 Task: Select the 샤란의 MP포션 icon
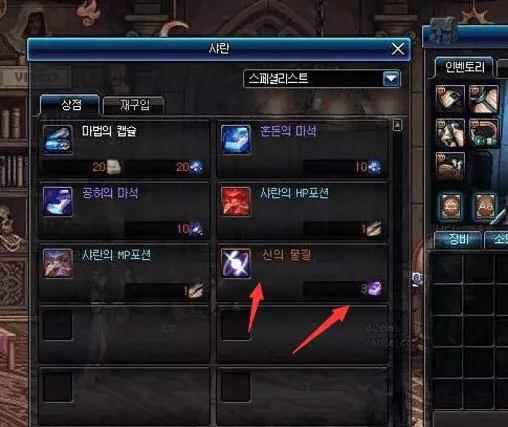coord(58,263)
